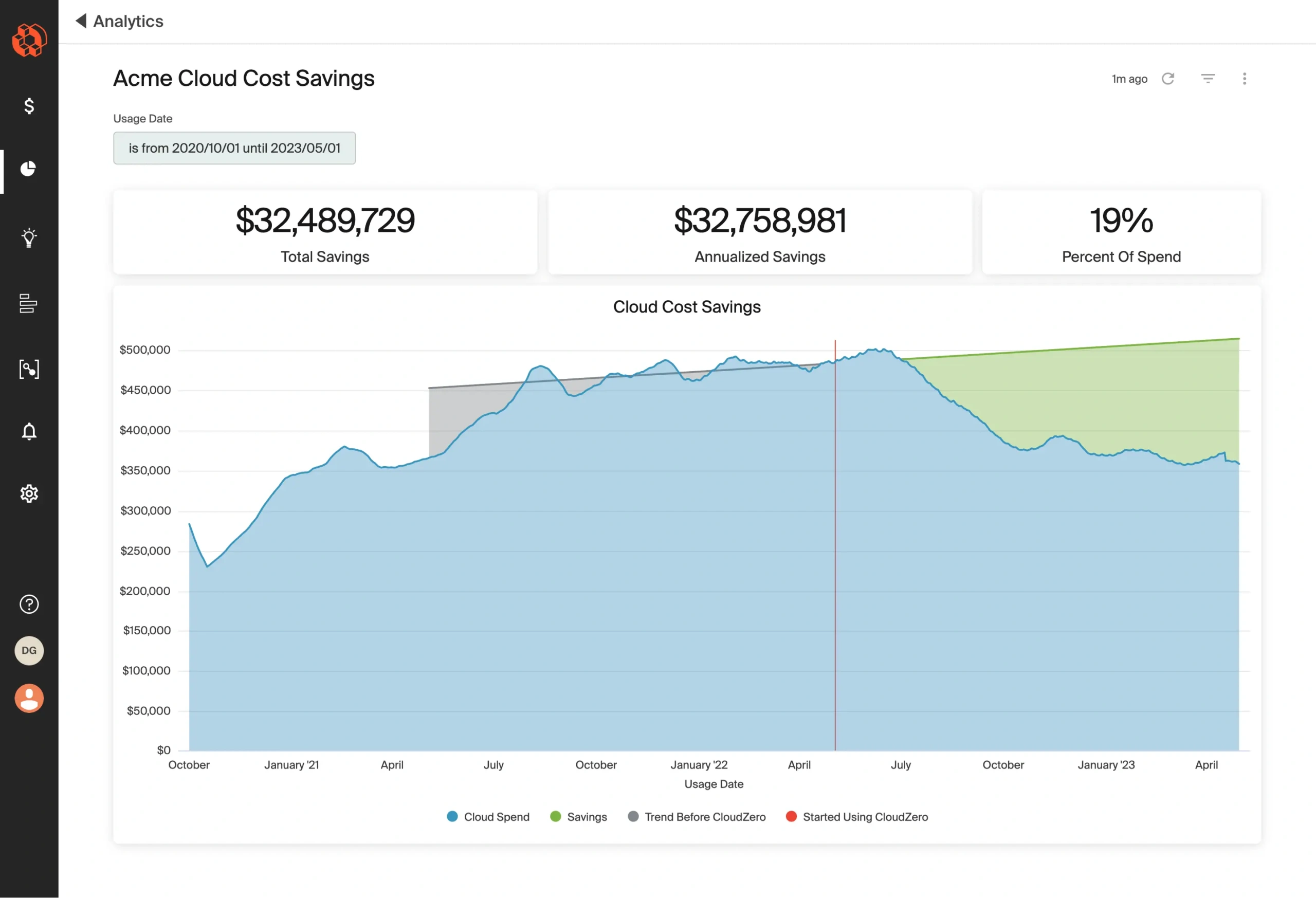Click the Acme Cloud Cost Savings heading
1316x898 pixels.
click(x=244, y=78)
